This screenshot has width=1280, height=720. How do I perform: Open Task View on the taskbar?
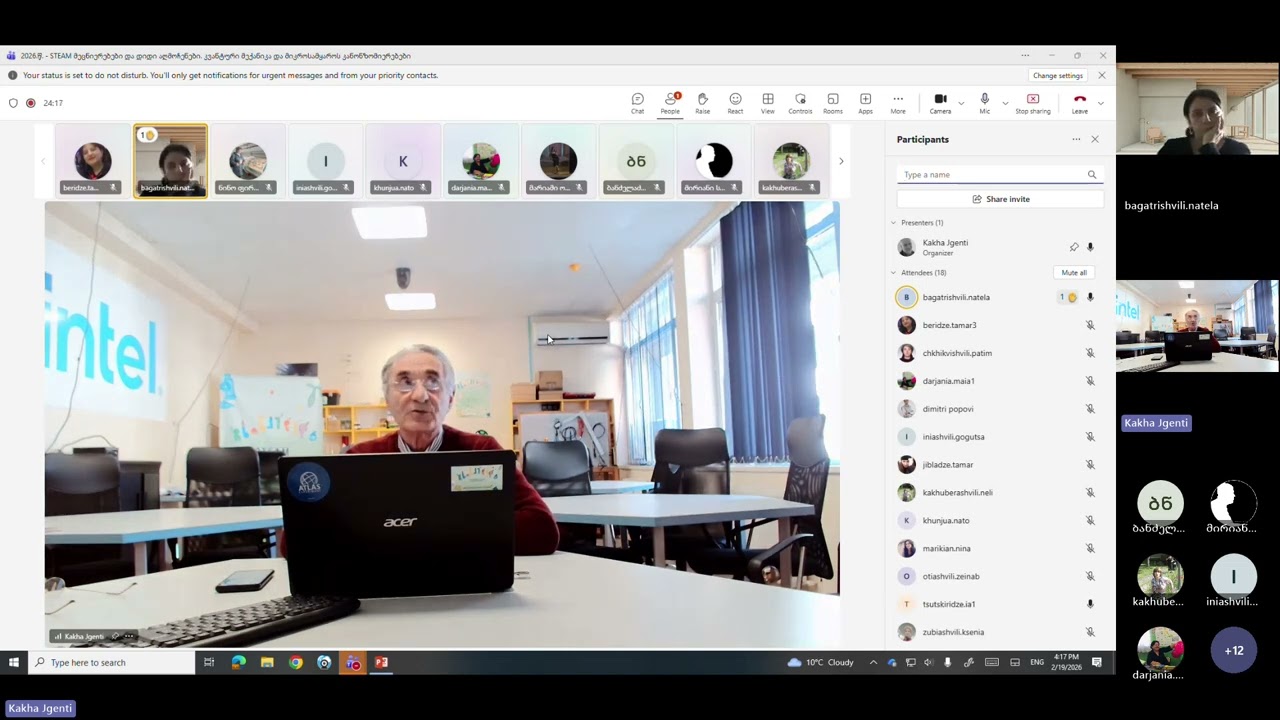coord(209,662)
